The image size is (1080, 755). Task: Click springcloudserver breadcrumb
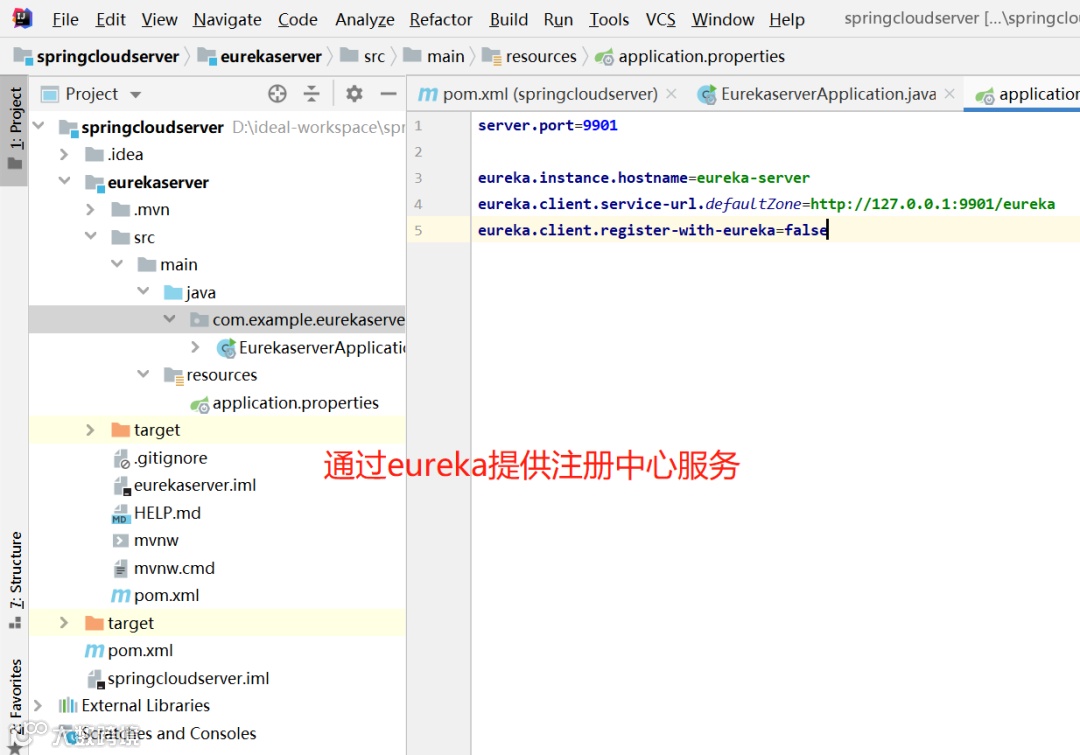pos(97,56)
